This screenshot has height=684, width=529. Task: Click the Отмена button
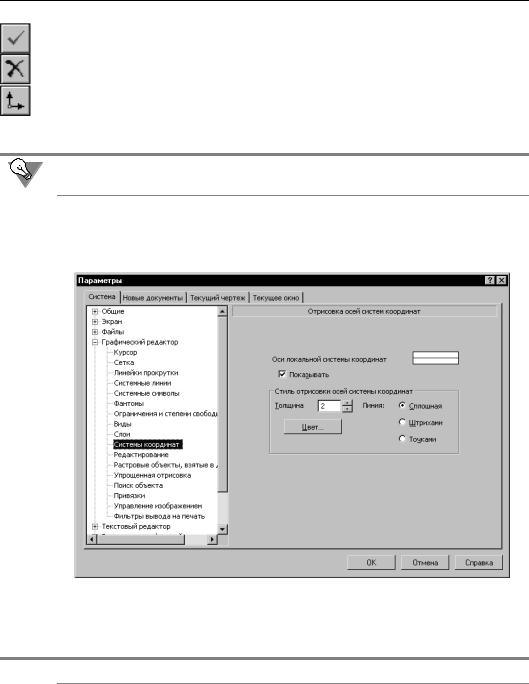coord(425,562)
